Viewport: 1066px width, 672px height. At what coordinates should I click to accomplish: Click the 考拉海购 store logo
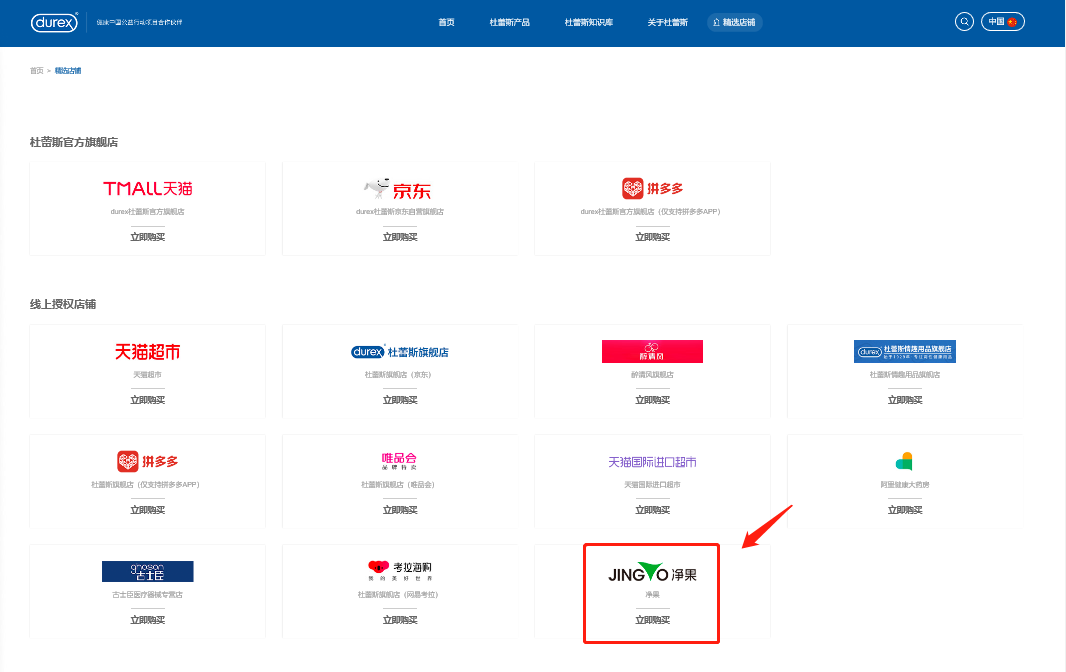(x=399, y=570)
